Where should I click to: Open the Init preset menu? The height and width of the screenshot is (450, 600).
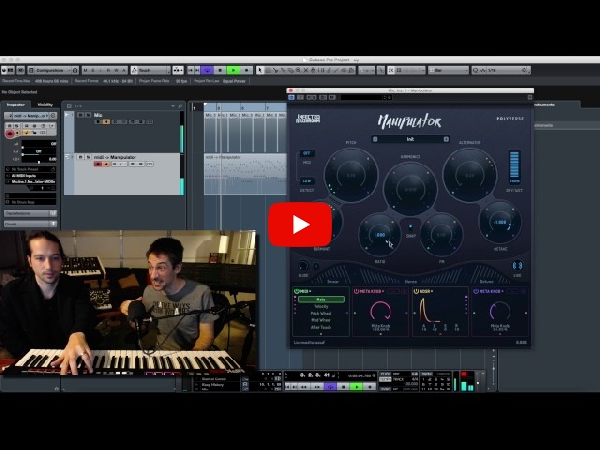410,139
